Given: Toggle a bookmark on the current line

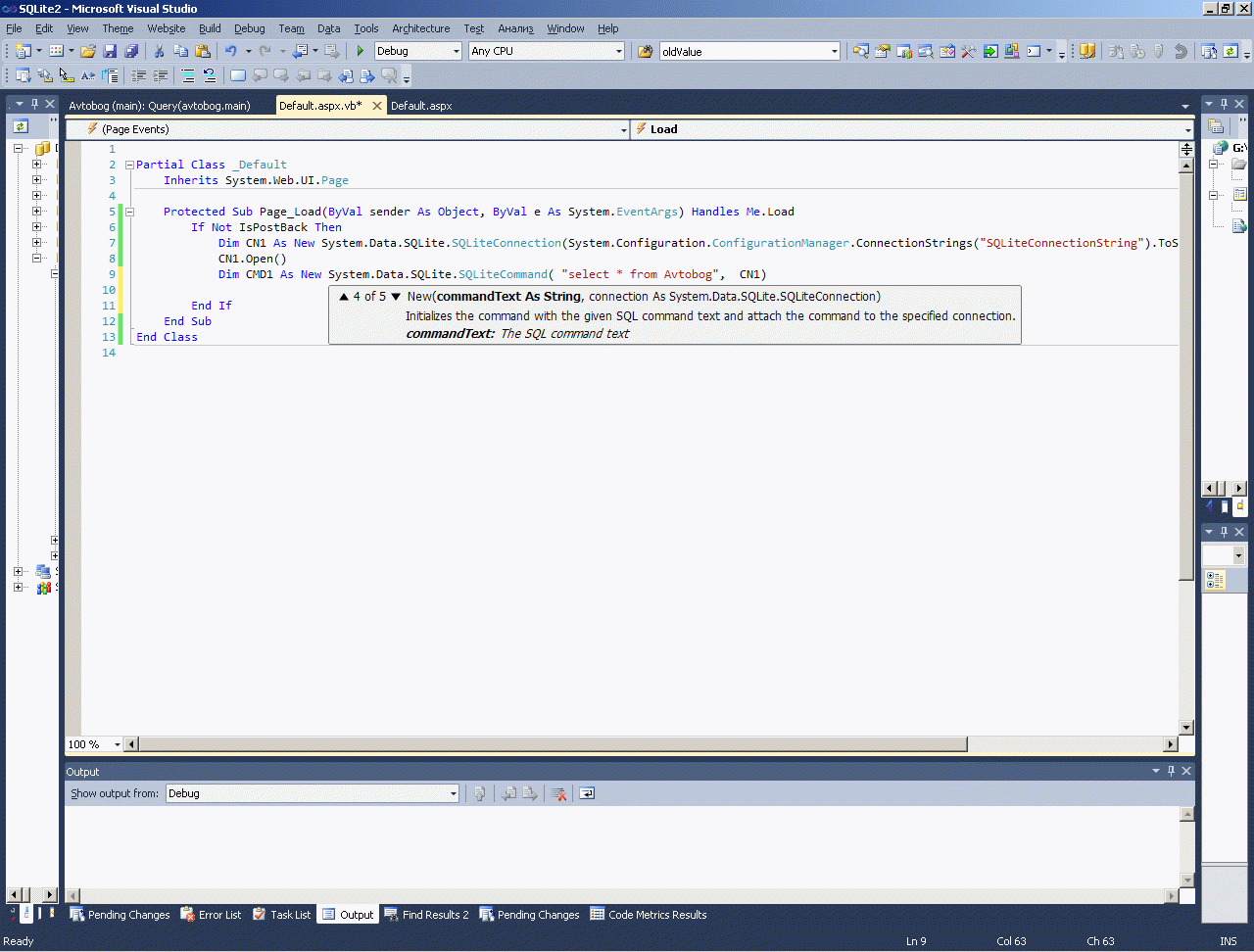Looking at the screenshot, I should pos(238,75).
